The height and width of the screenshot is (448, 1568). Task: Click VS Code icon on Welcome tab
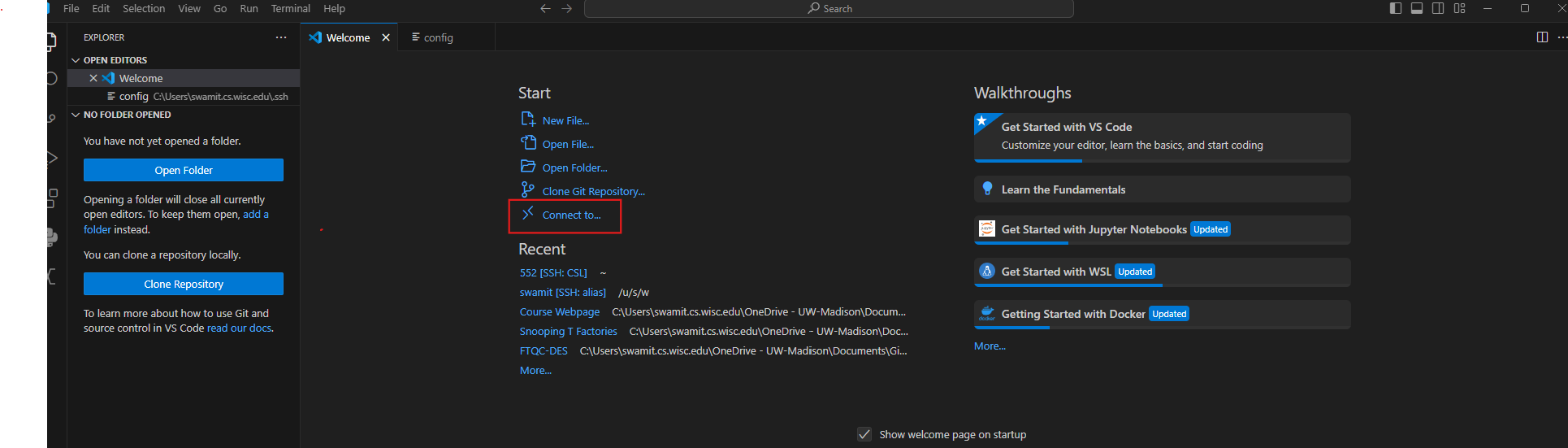(x=315, y=37)
